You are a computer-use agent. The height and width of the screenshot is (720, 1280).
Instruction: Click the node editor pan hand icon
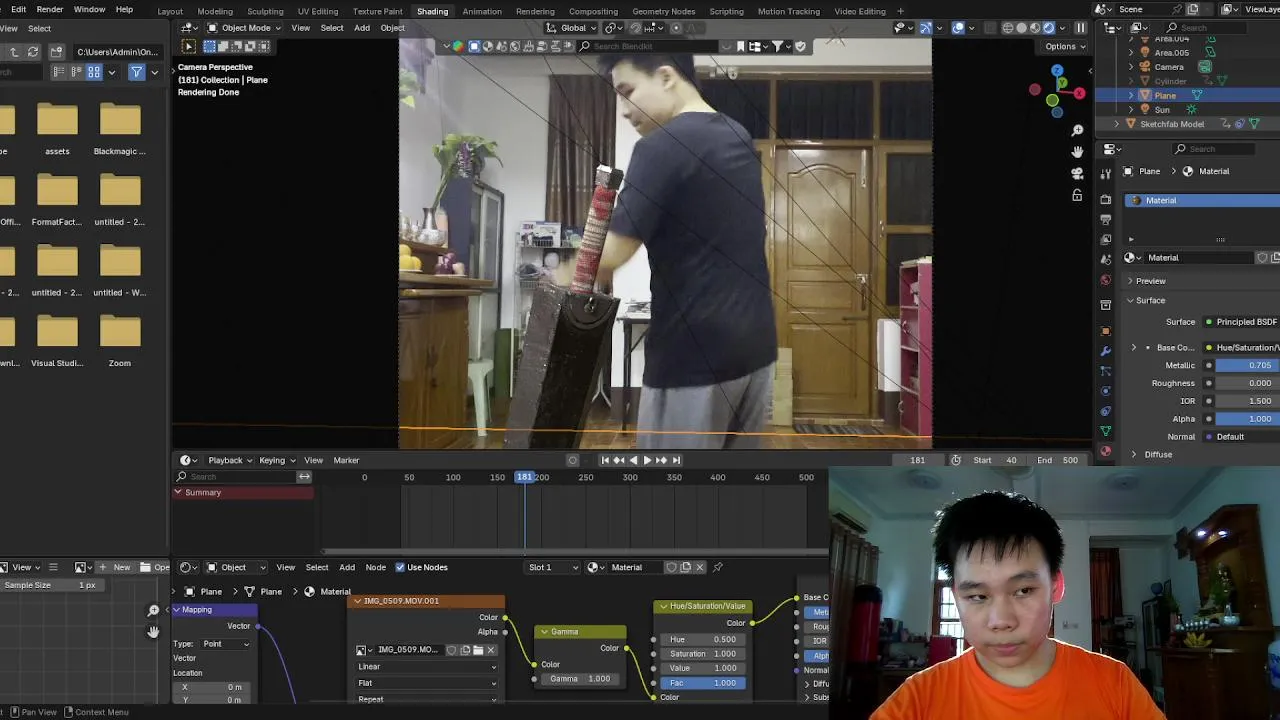coord(153,631)
